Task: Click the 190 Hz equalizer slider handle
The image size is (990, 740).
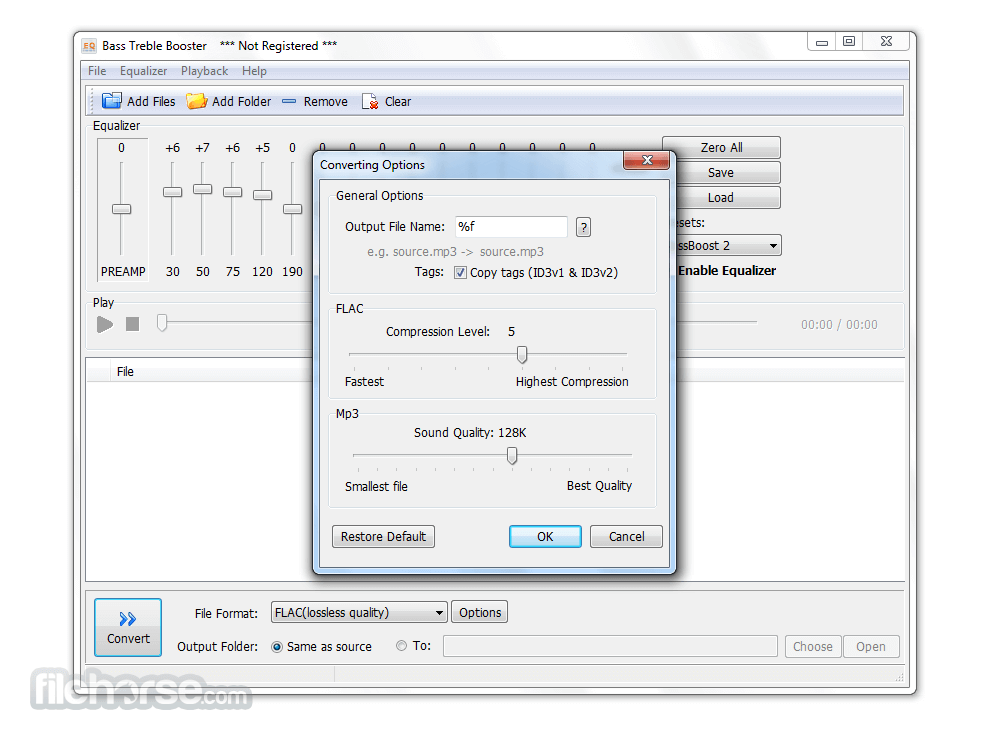Action: point(292,209)
